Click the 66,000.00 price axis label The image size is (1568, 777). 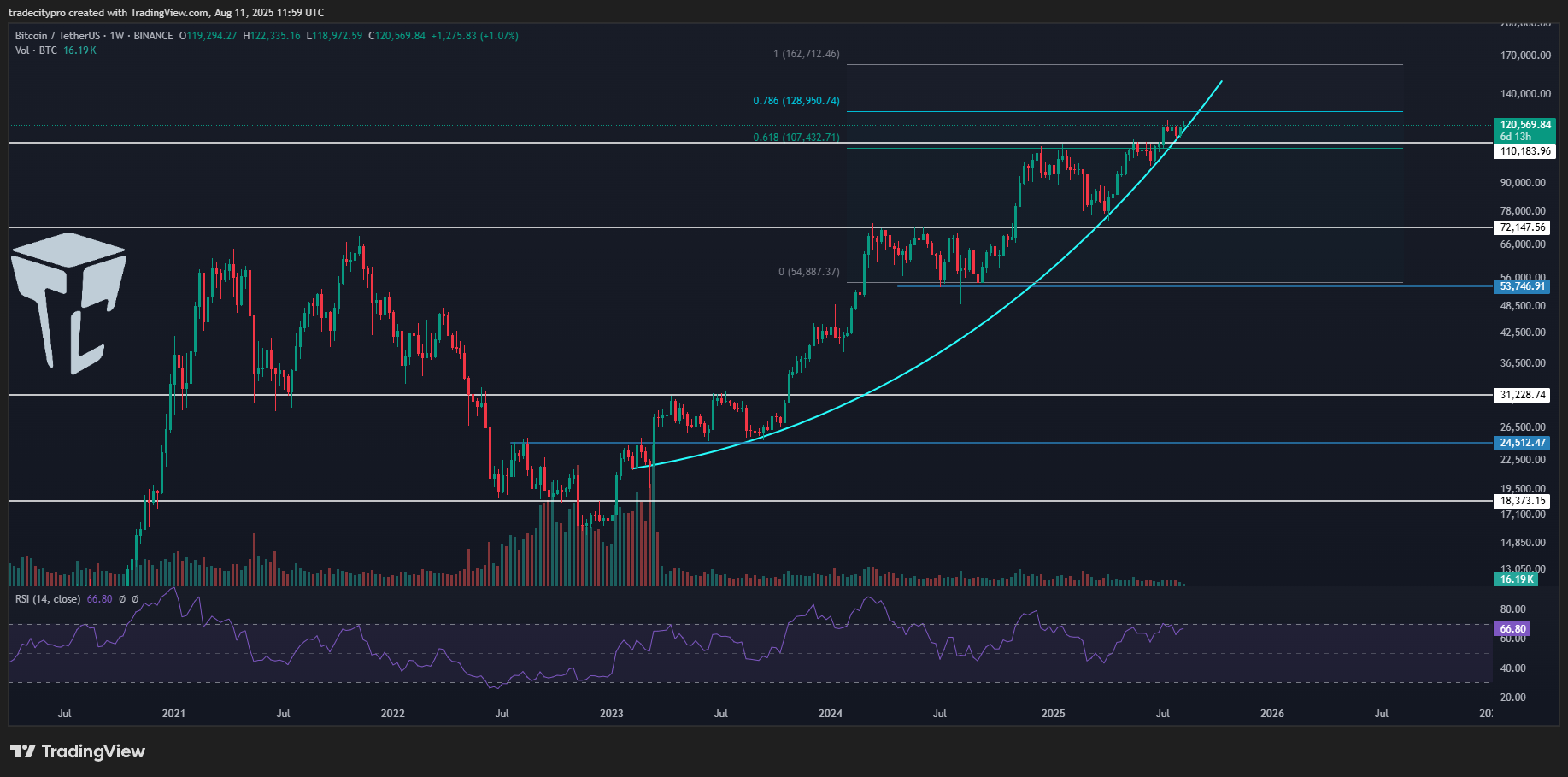1523,244
